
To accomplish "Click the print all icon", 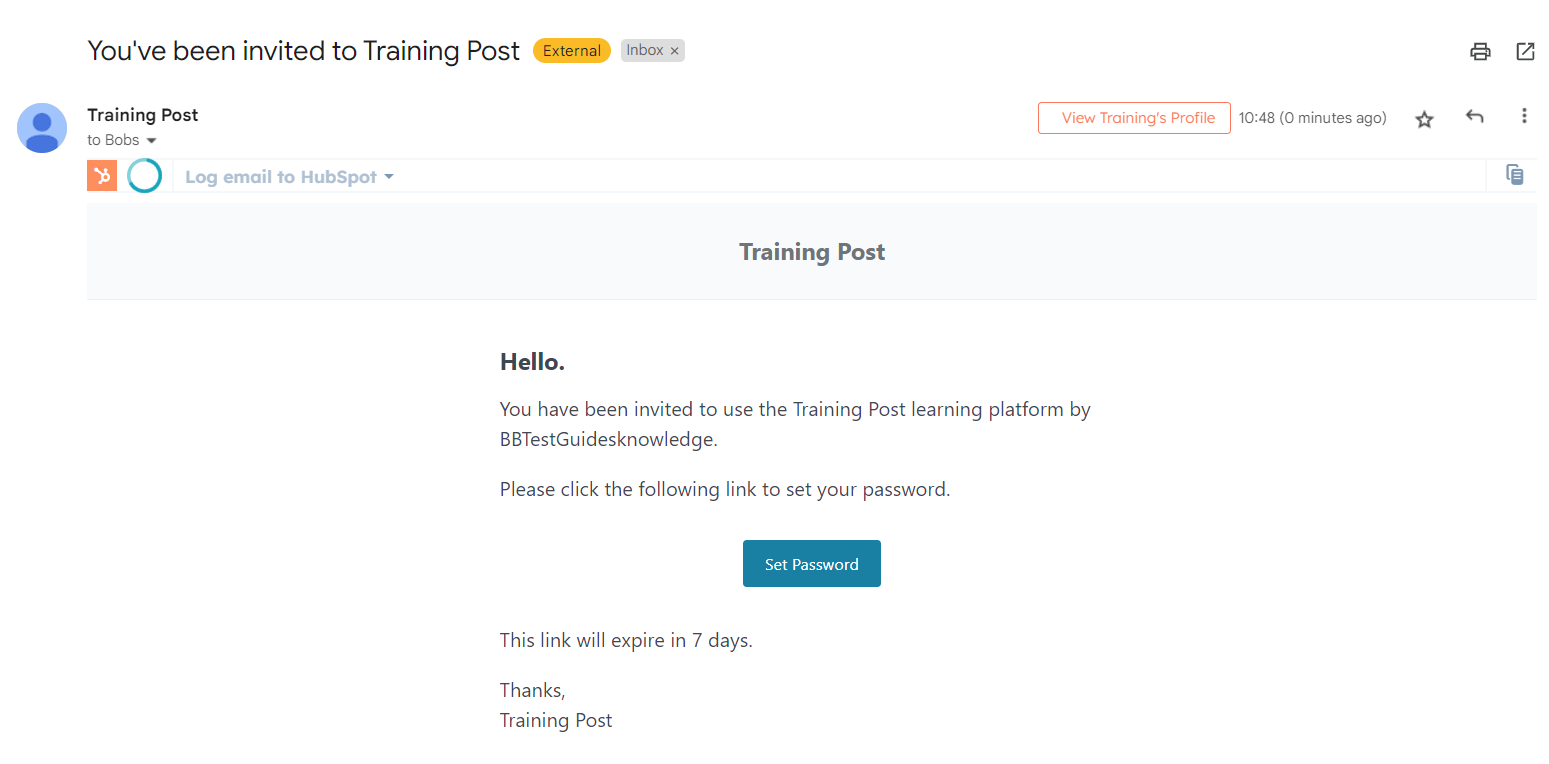I will tap(1480, 52).
